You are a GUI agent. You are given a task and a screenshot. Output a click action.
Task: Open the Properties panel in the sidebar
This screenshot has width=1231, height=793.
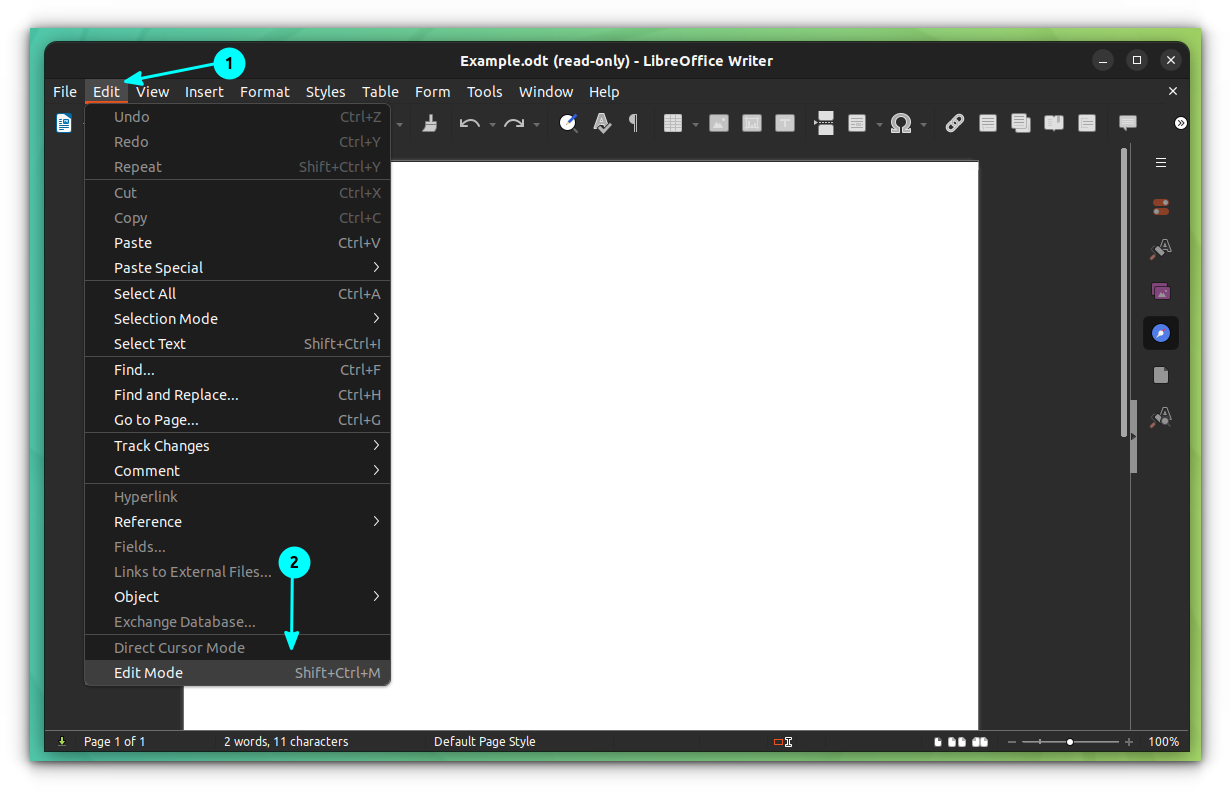[1160, 207]
